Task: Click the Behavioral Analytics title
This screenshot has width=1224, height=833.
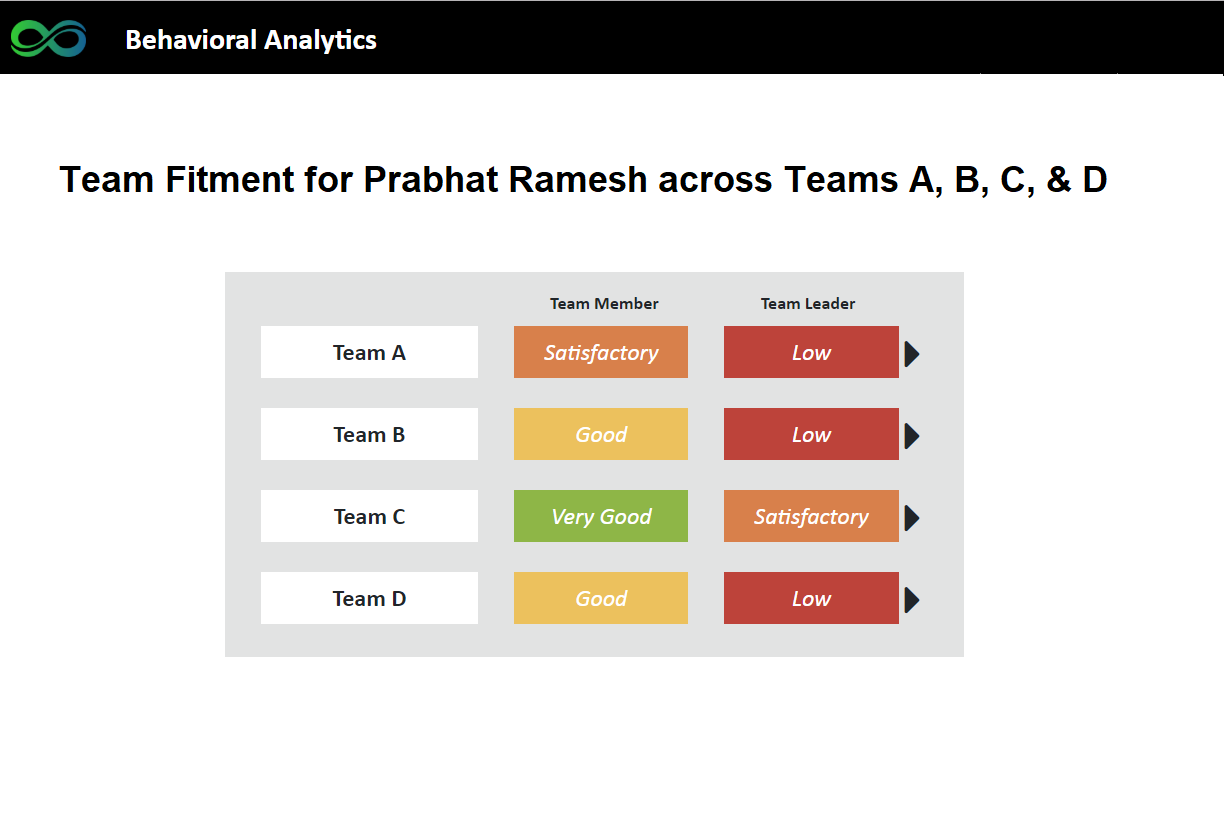Action: coord(251,40)
